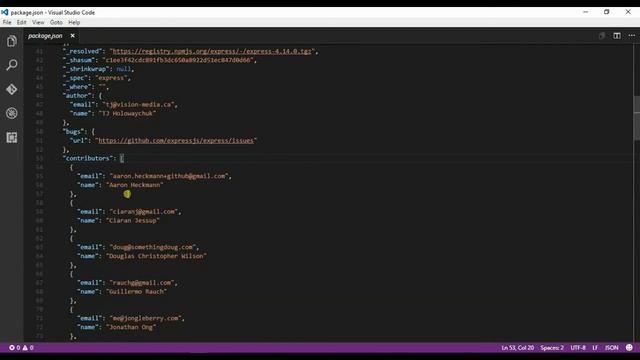
Task: Click the "Ciaran Jessup" name value
Action: point(133,220)
